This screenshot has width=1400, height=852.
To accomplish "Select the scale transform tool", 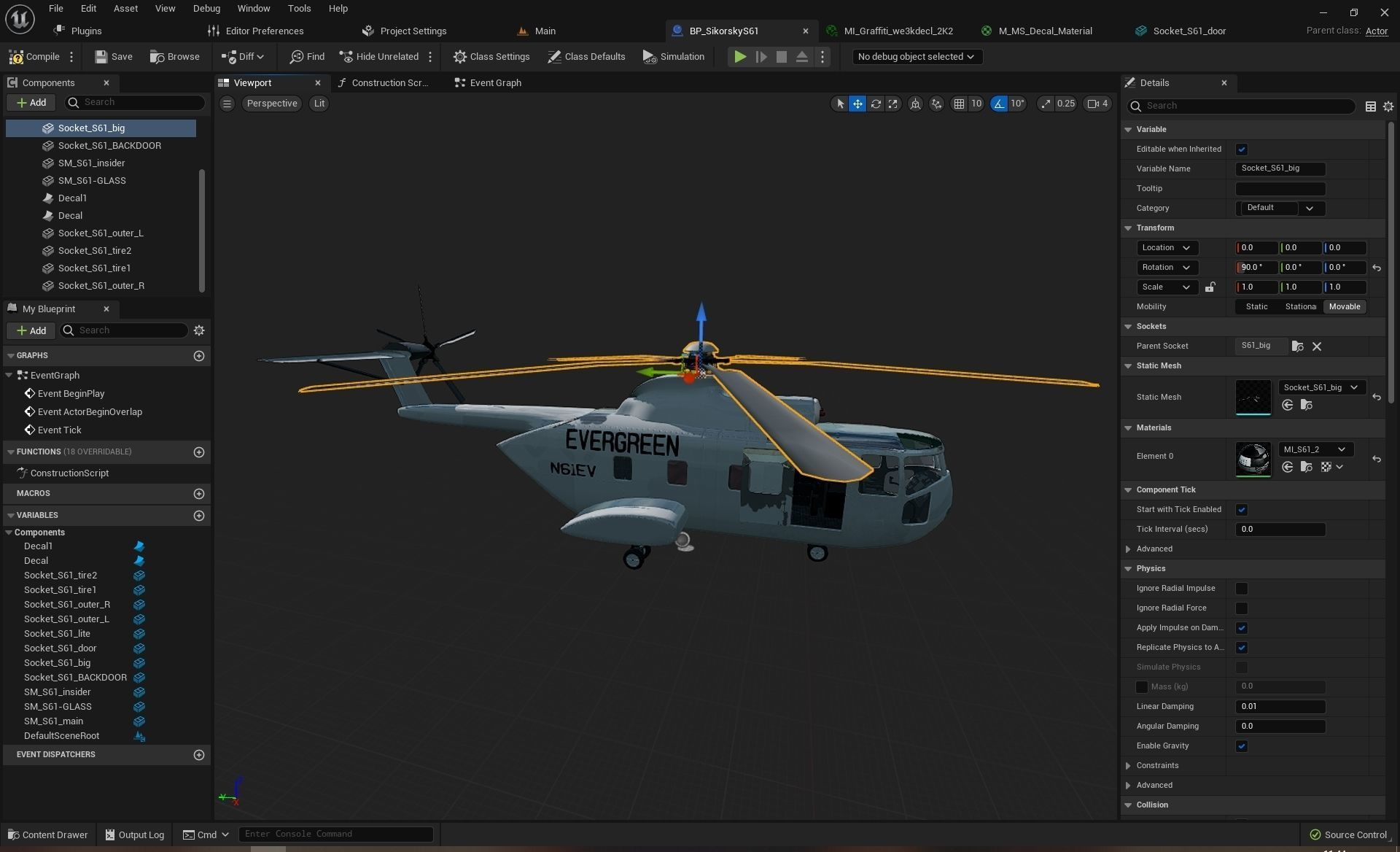I will 892,104.
